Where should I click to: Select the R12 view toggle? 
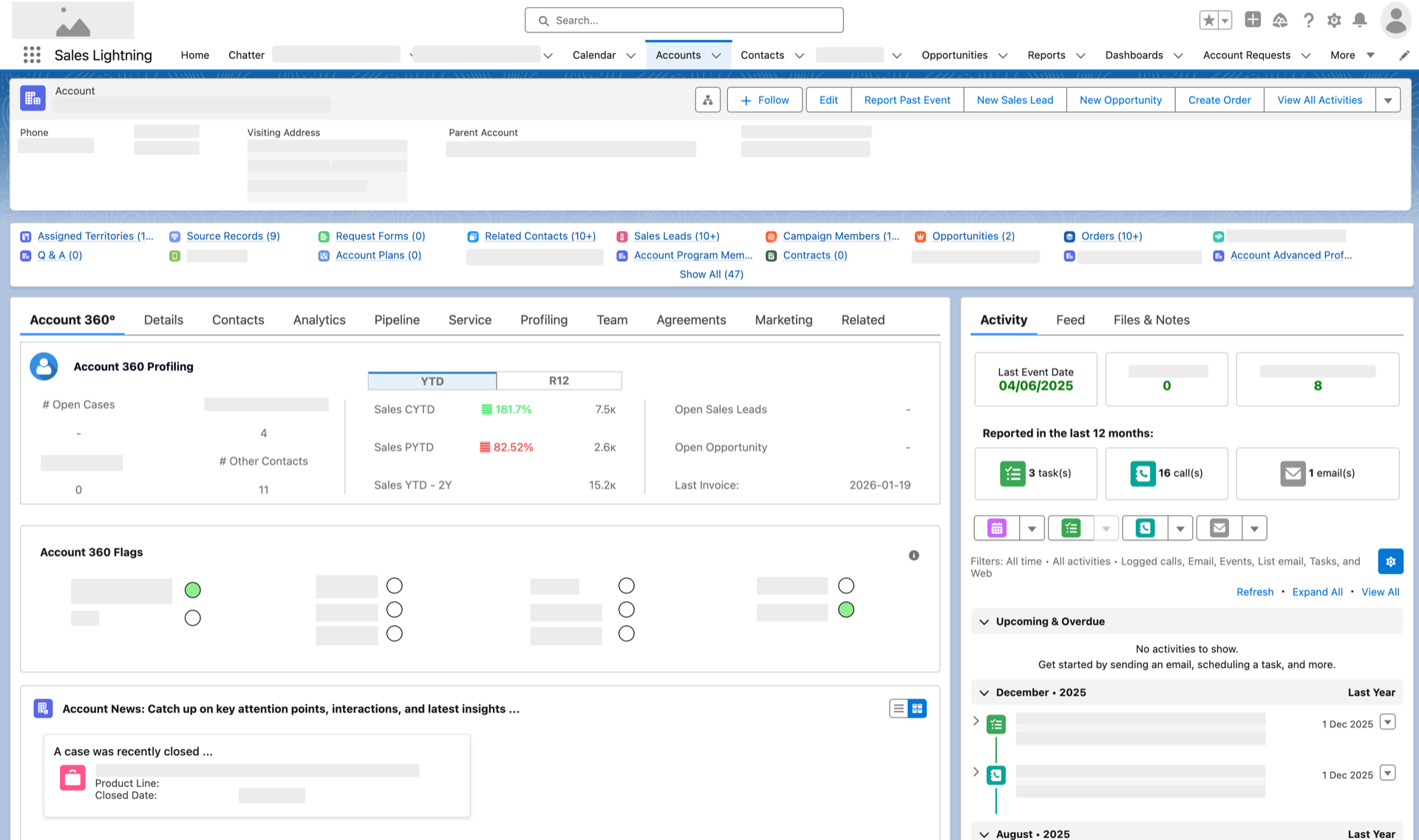tap(559, 380)
